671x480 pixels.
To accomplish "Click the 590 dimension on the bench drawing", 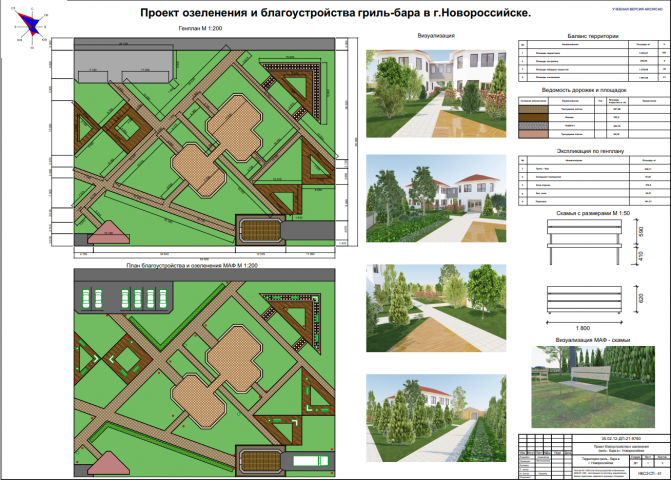I will click(x=641, y=231).
